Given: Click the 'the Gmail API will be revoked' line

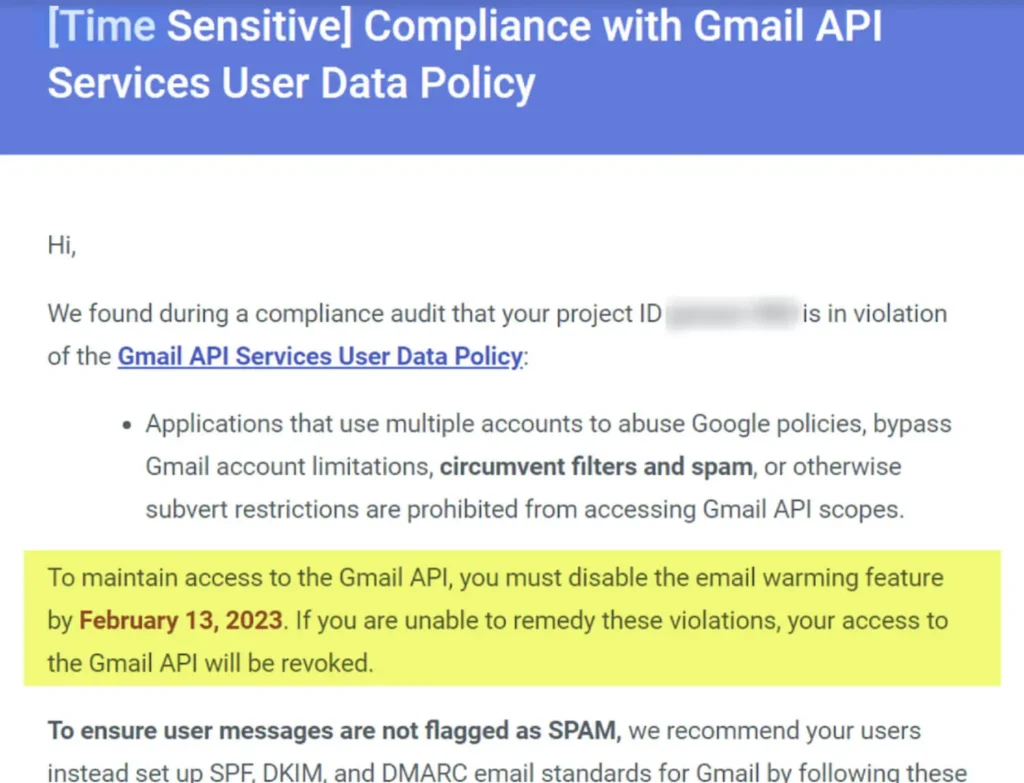Looking at the screenshot, I should (210, 663).
